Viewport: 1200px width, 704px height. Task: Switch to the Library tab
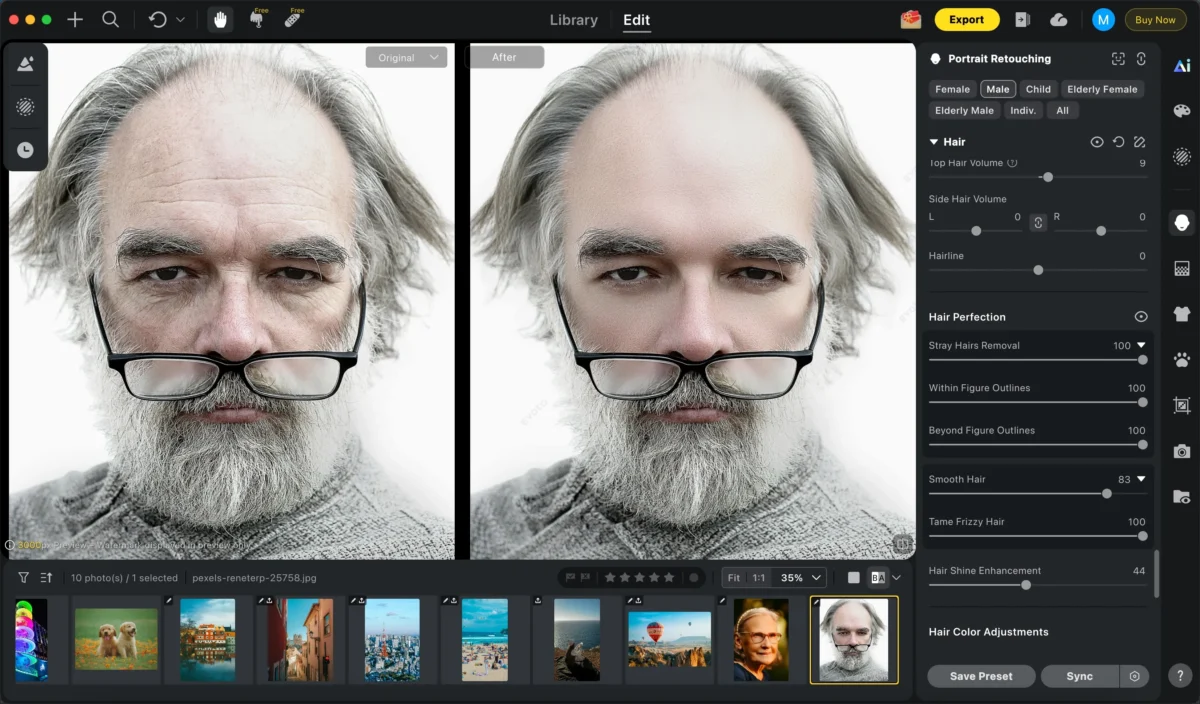click(x=574, y=20)
